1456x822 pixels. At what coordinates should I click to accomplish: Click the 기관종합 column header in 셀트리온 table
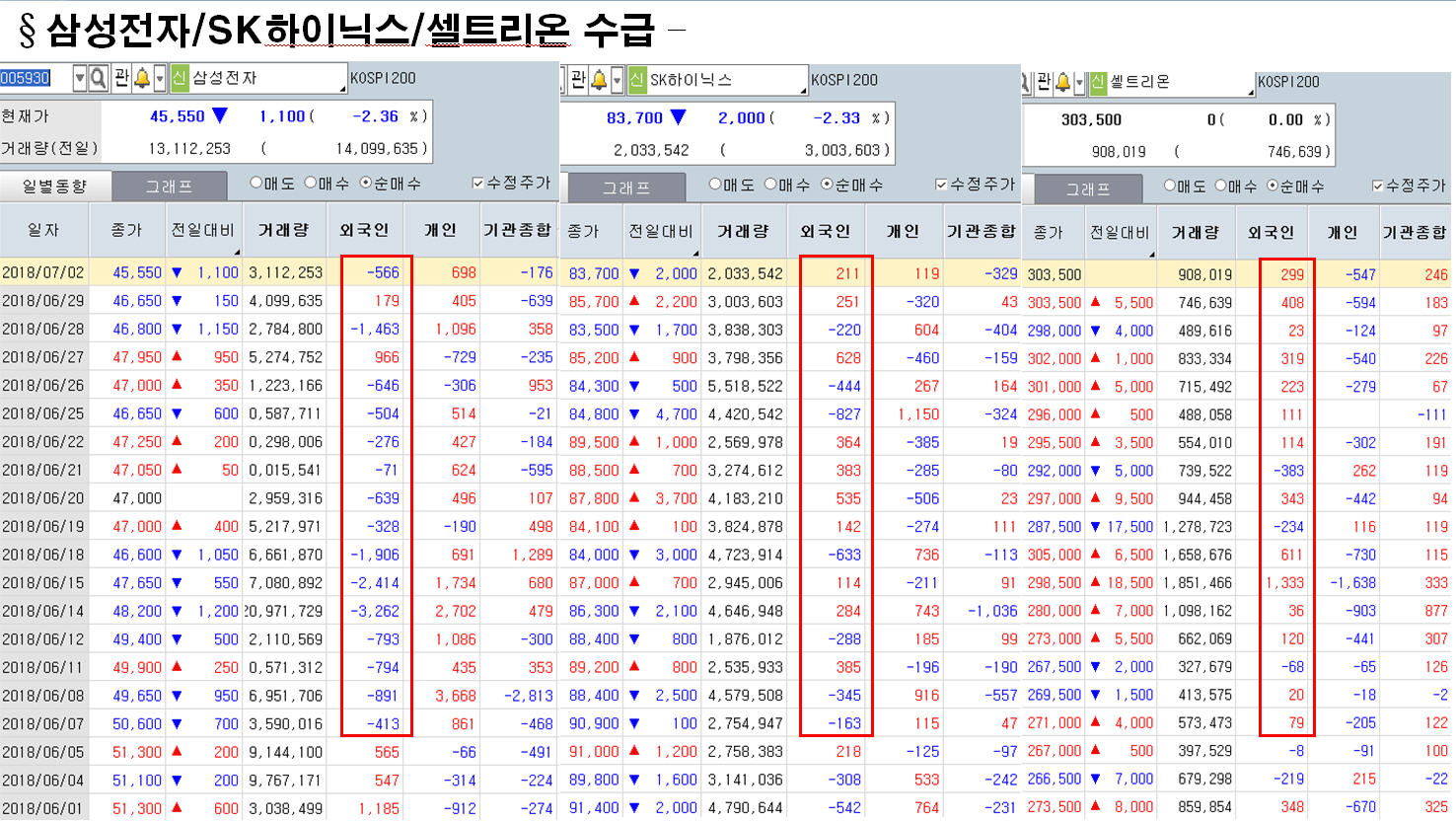(x=1414, y=232)
